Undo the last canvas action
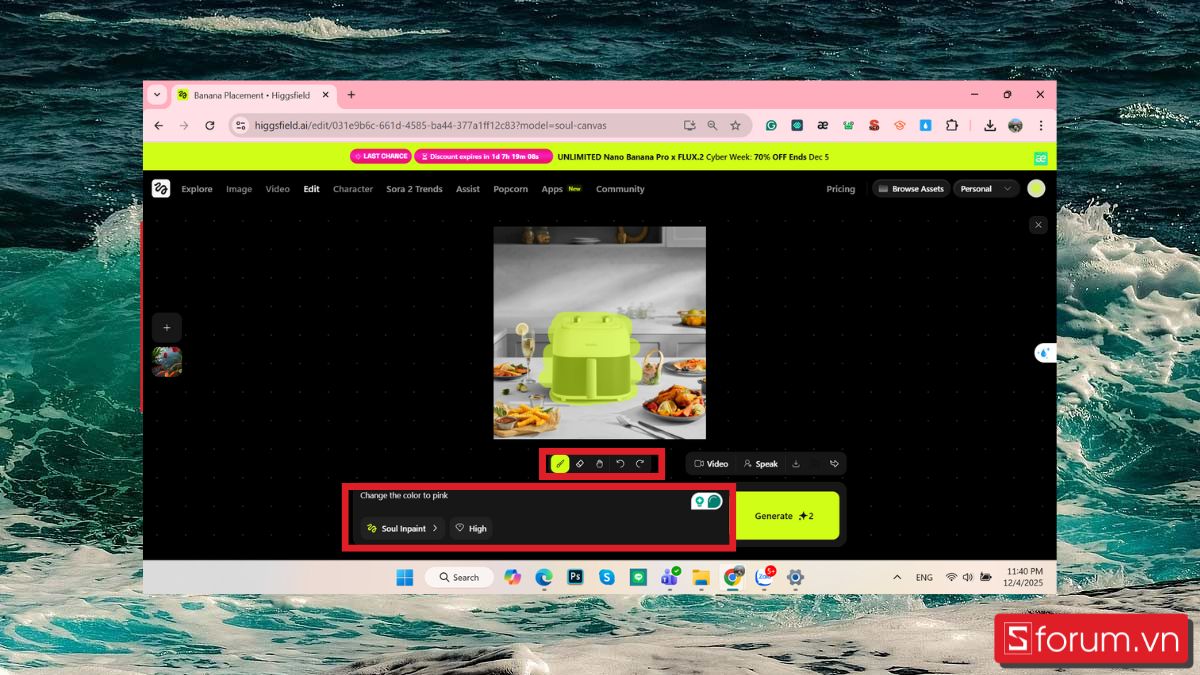Viewport: 1200px width, 675px height. 620,464
